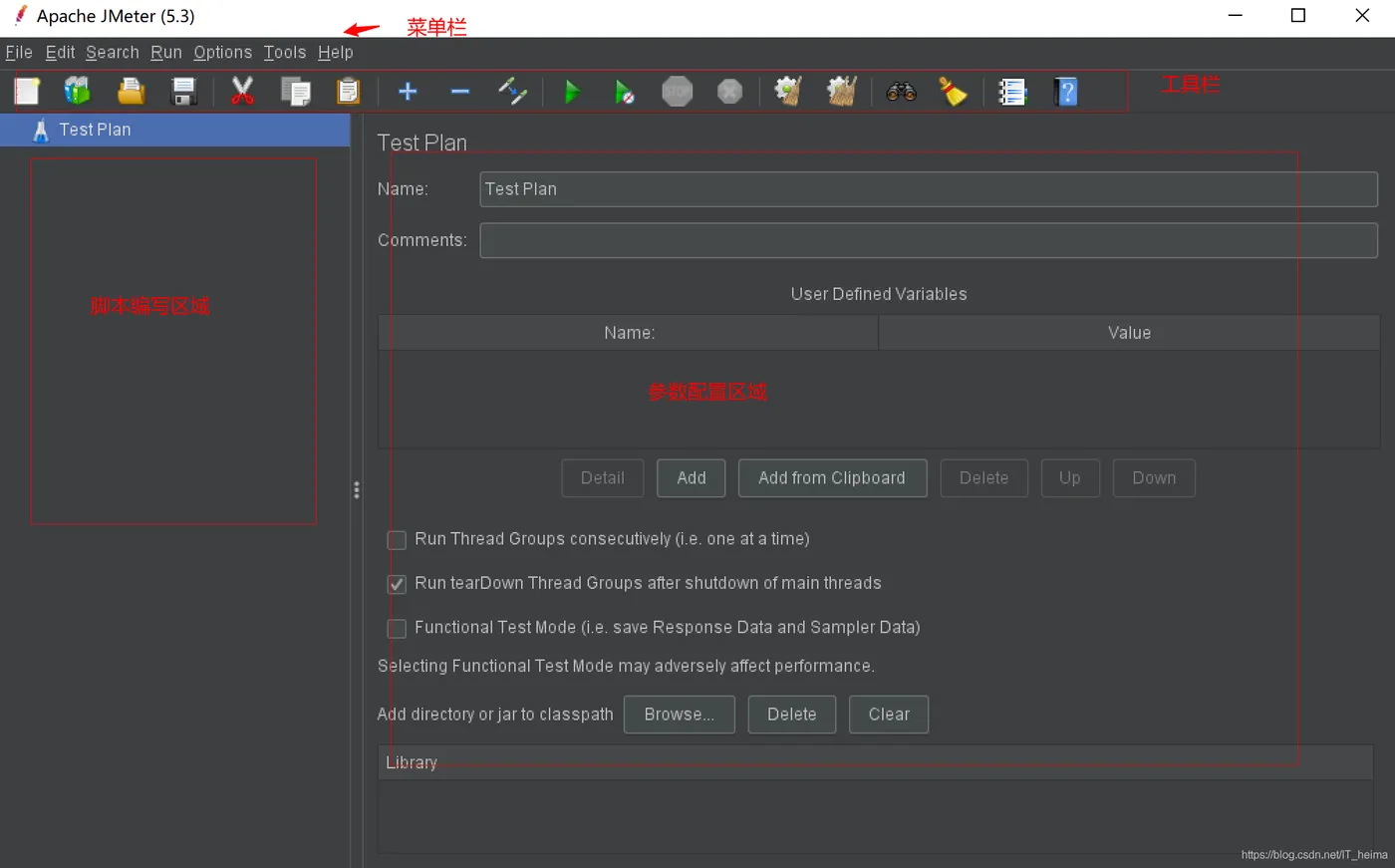Screen dimensions: 1395x868
Task: Click the Library table header
Action: tap(876, 762)
